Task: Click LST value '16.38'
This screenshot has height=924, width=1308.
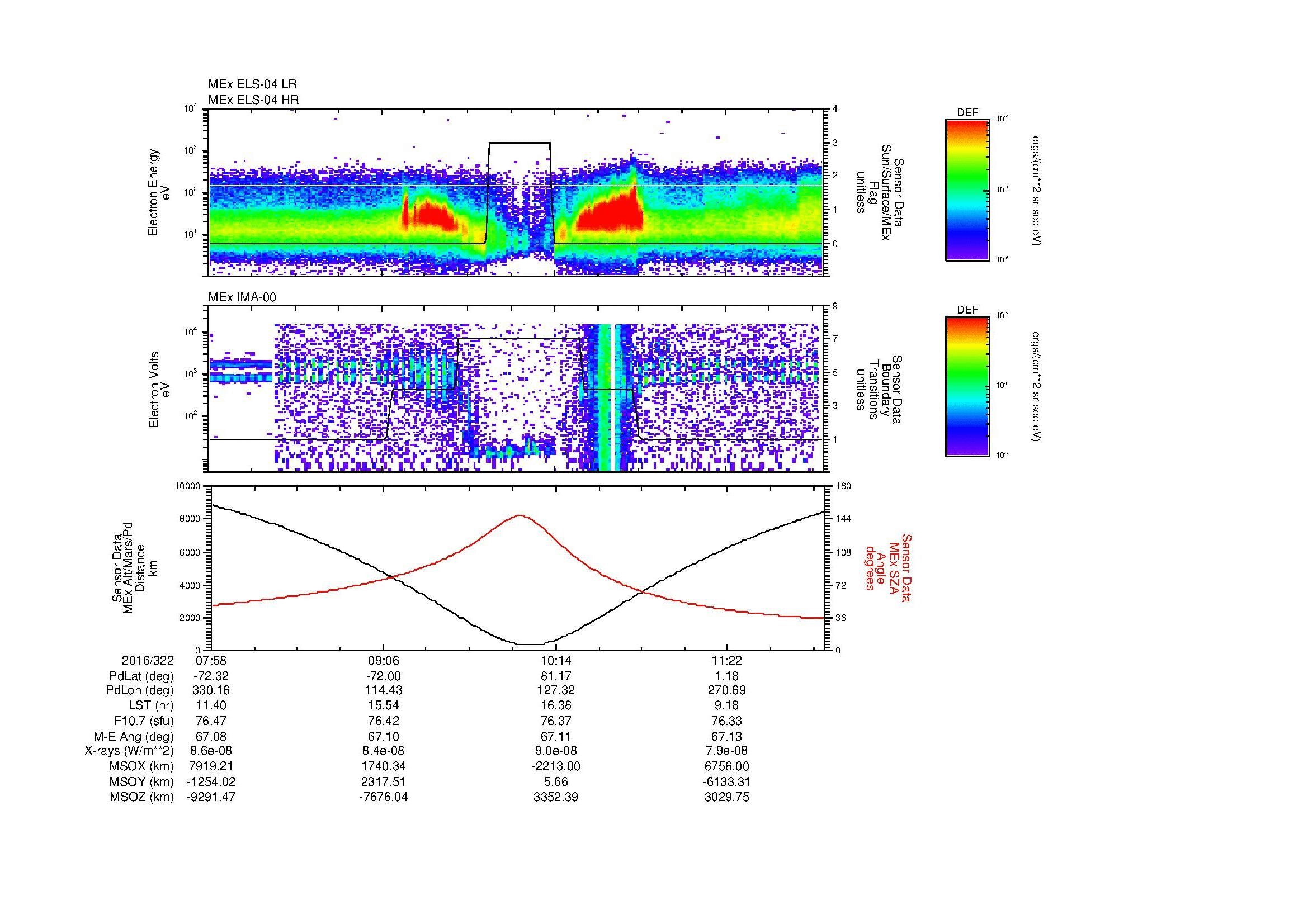Action: [x=556, y=707]
